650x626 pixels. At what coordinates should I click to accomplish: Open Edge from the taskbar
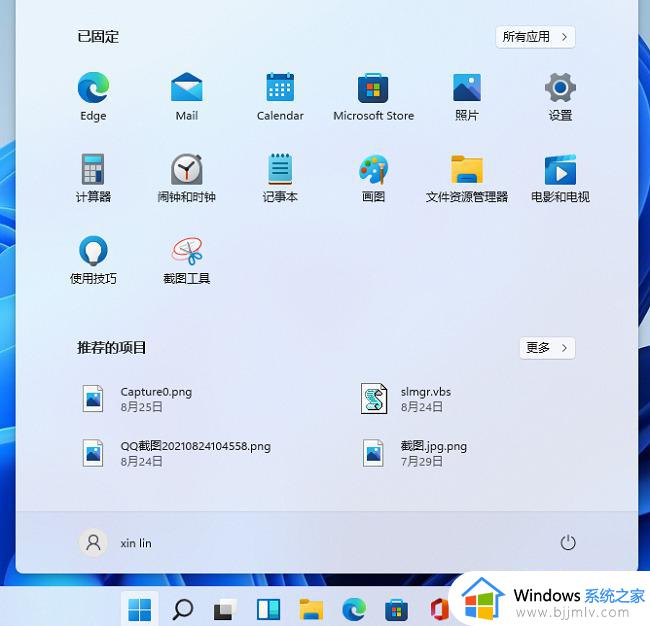point(354,609)
